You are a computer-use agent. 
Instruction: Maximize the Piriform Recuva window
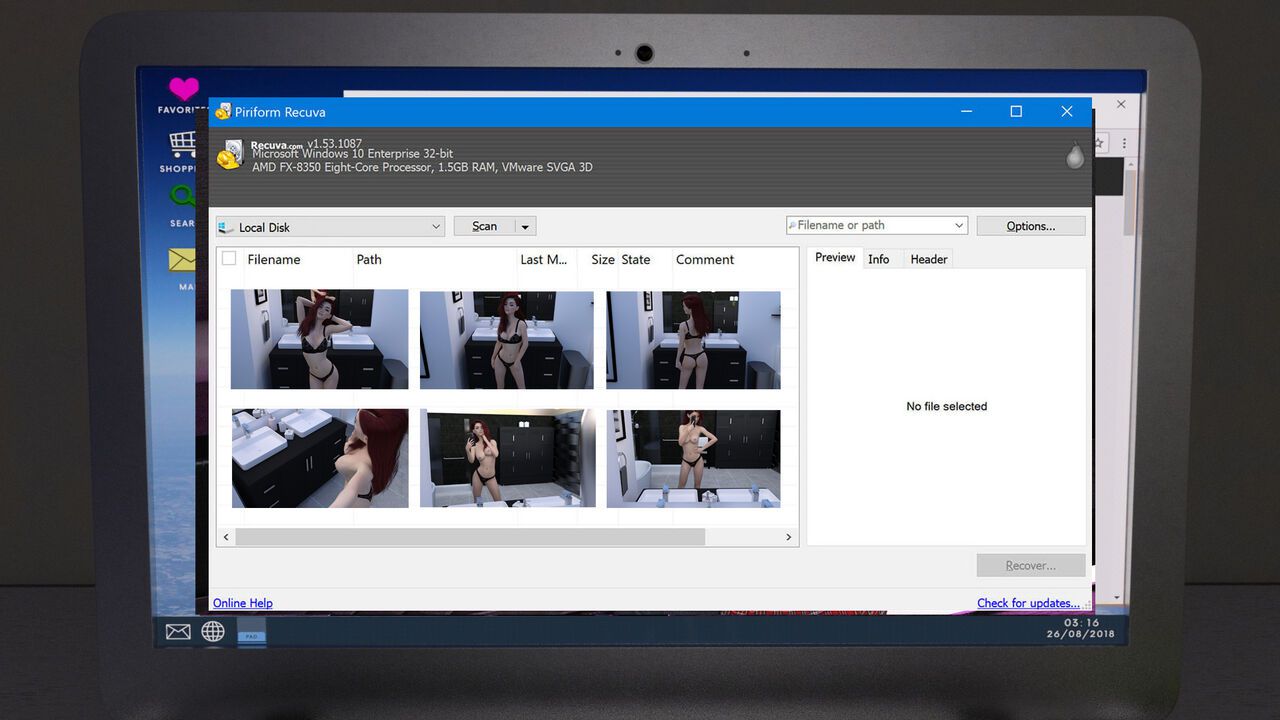(x=1016, y=112)
